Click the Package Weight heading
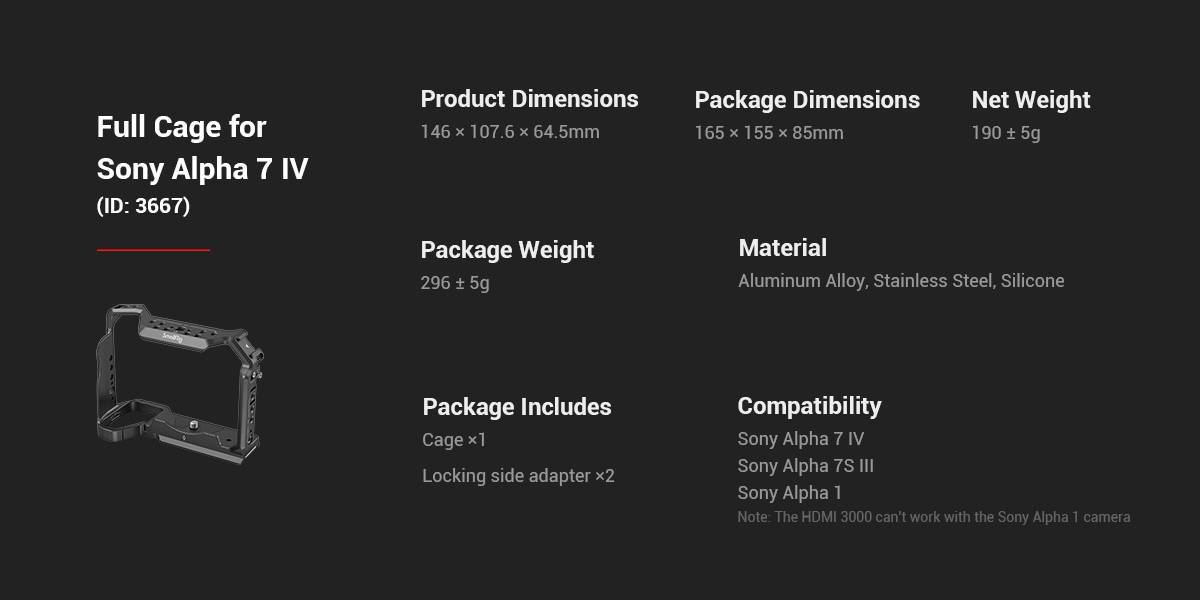The height and width of the screenshot is (600, 1200). pos(507,250)
